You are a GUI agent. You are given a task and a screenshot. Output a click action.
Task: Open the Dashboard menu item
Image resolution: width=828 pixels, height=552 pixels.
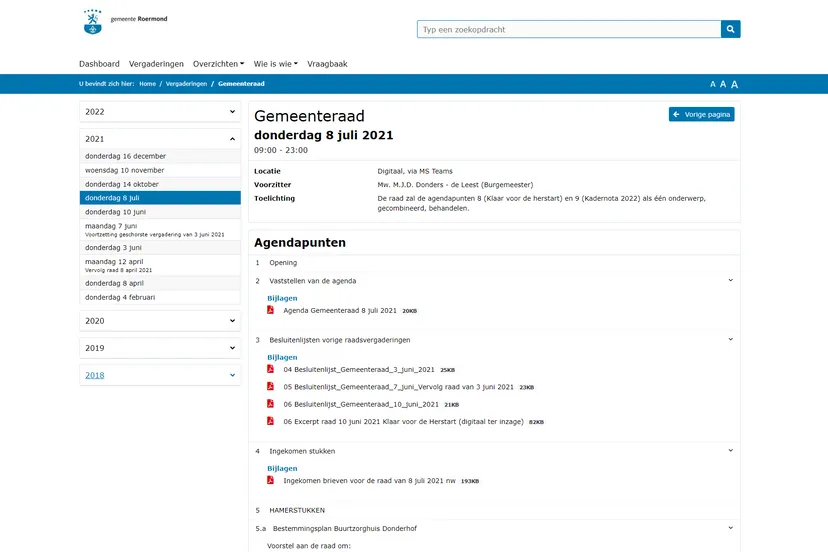pos(99,64)
